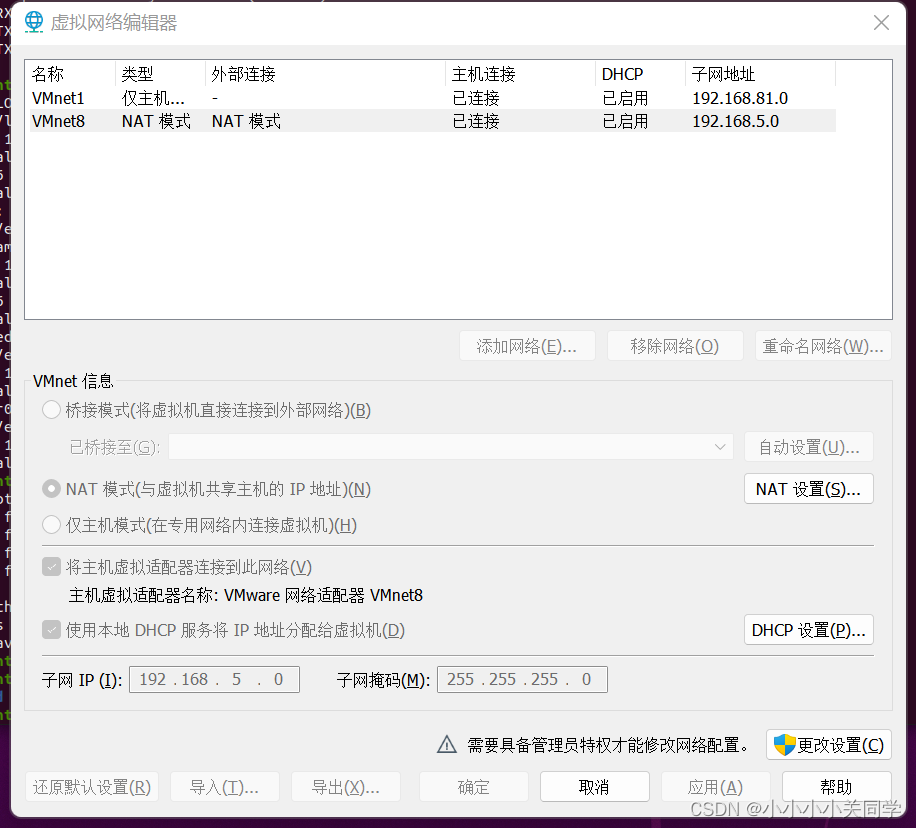Viewport: 916px width, 828px height.
Task: Select the NAT 模式 radio button
Action: pyautogui.click(x=51, y=489)
